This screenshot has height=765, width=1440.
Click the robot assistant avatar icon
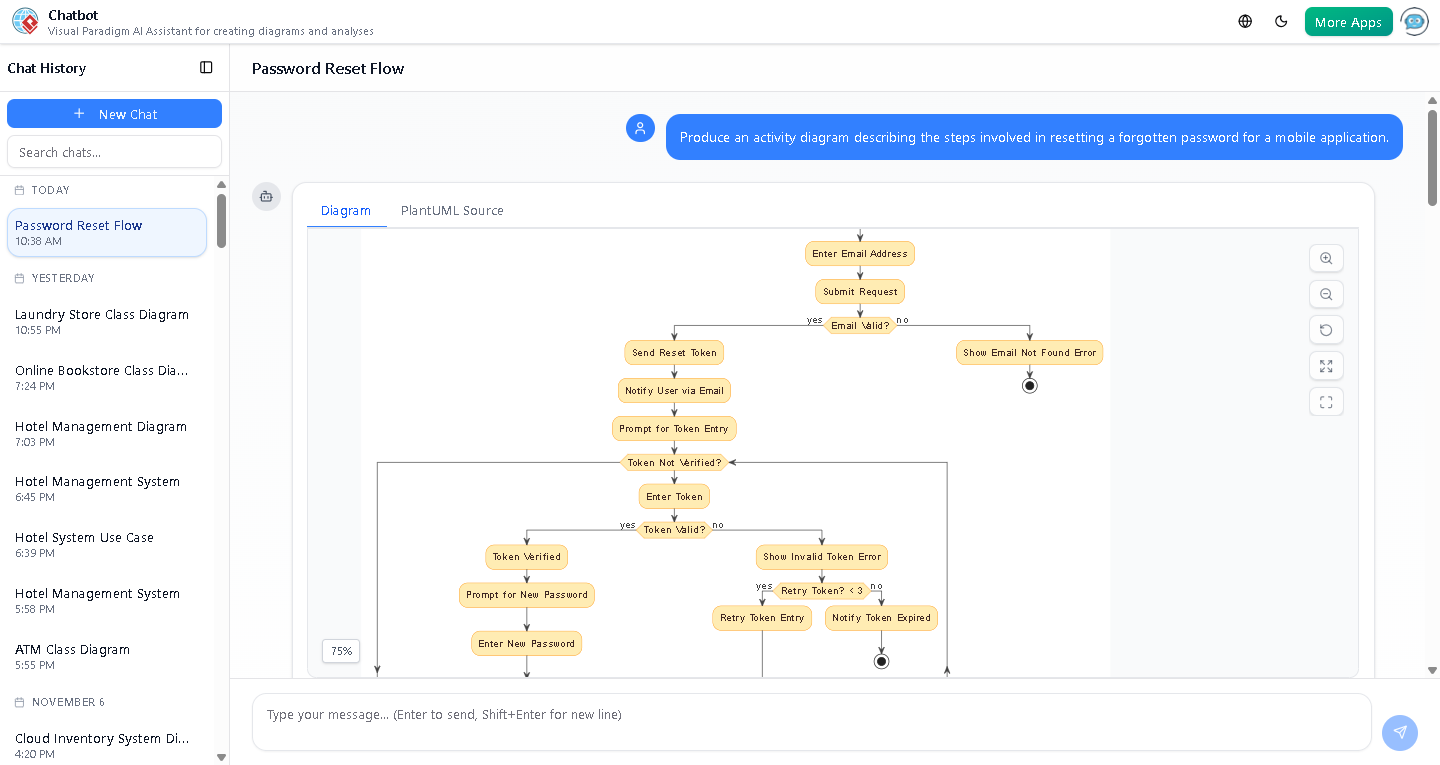coord(1414,20)
